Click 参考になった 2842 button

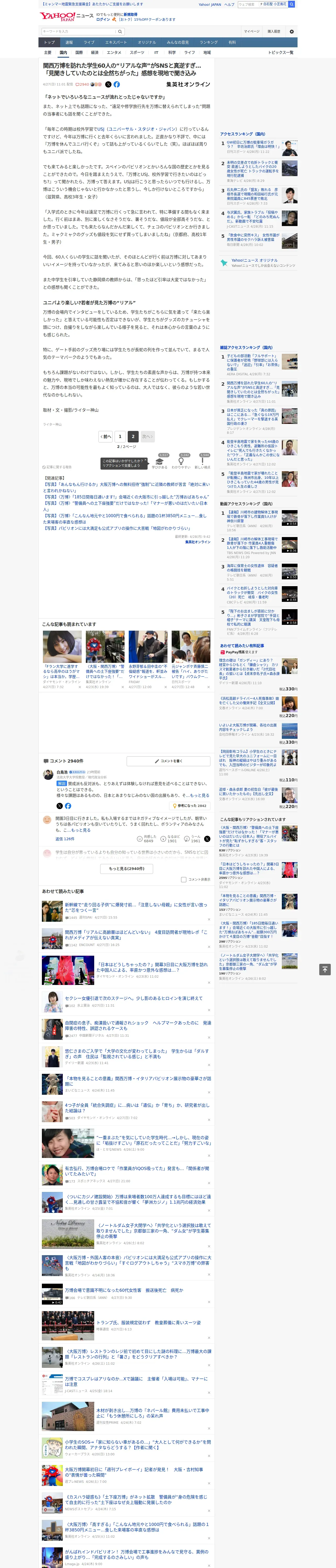tap(190, 806)
